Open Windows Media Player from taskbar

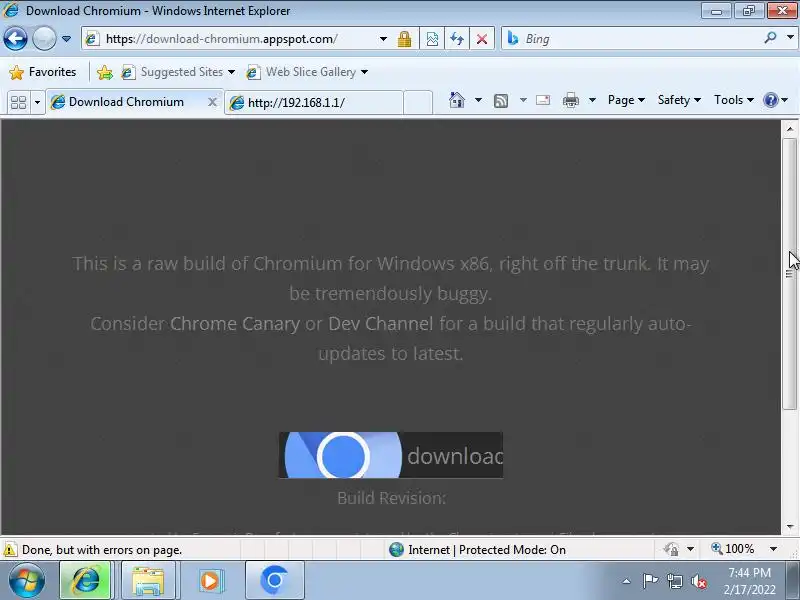click(210, 581)
